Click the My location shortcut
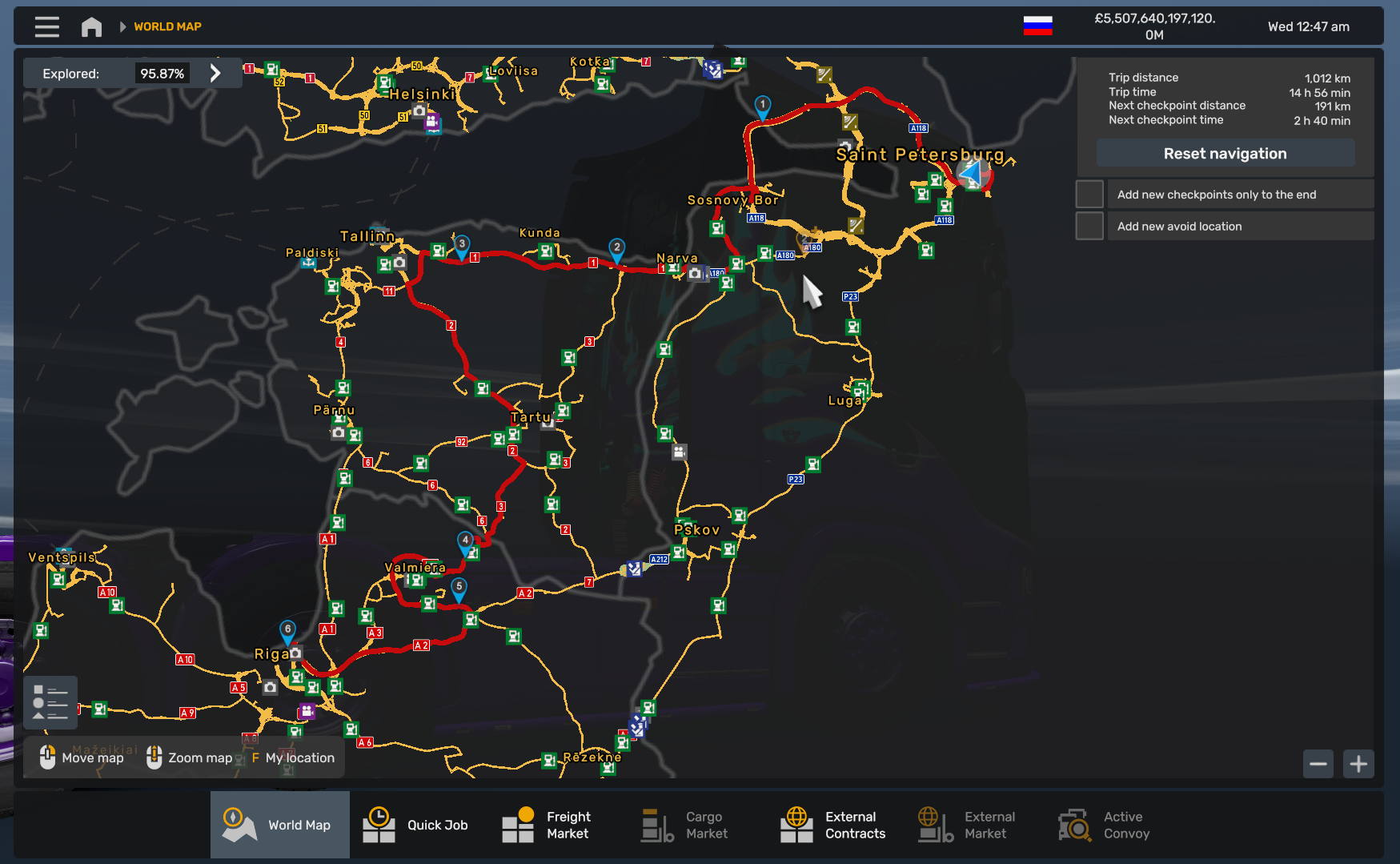This screenshot has width=1400, height=864. click(x=293, y=758)
